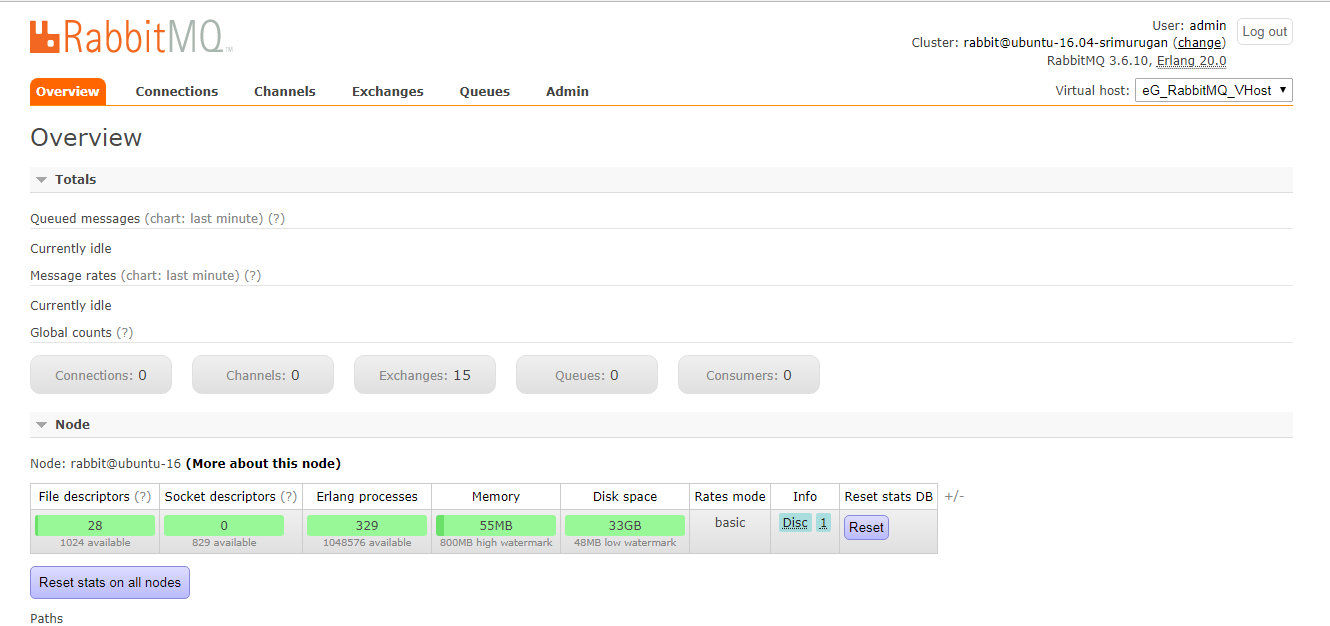Click the info badge labeled 1
1330x626 pixels.
(x=823, y=523)
